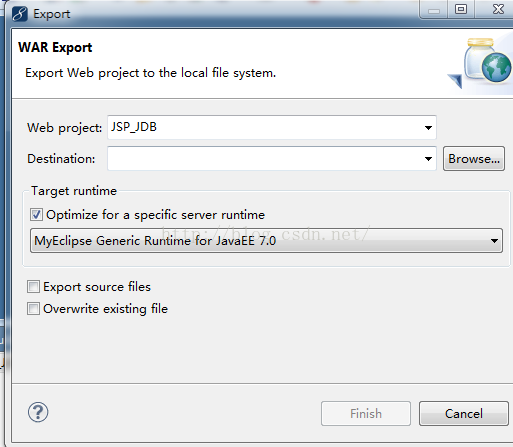Click the Destination: label
This screenshot has width=513, height=447.
(x=61, y=159)
